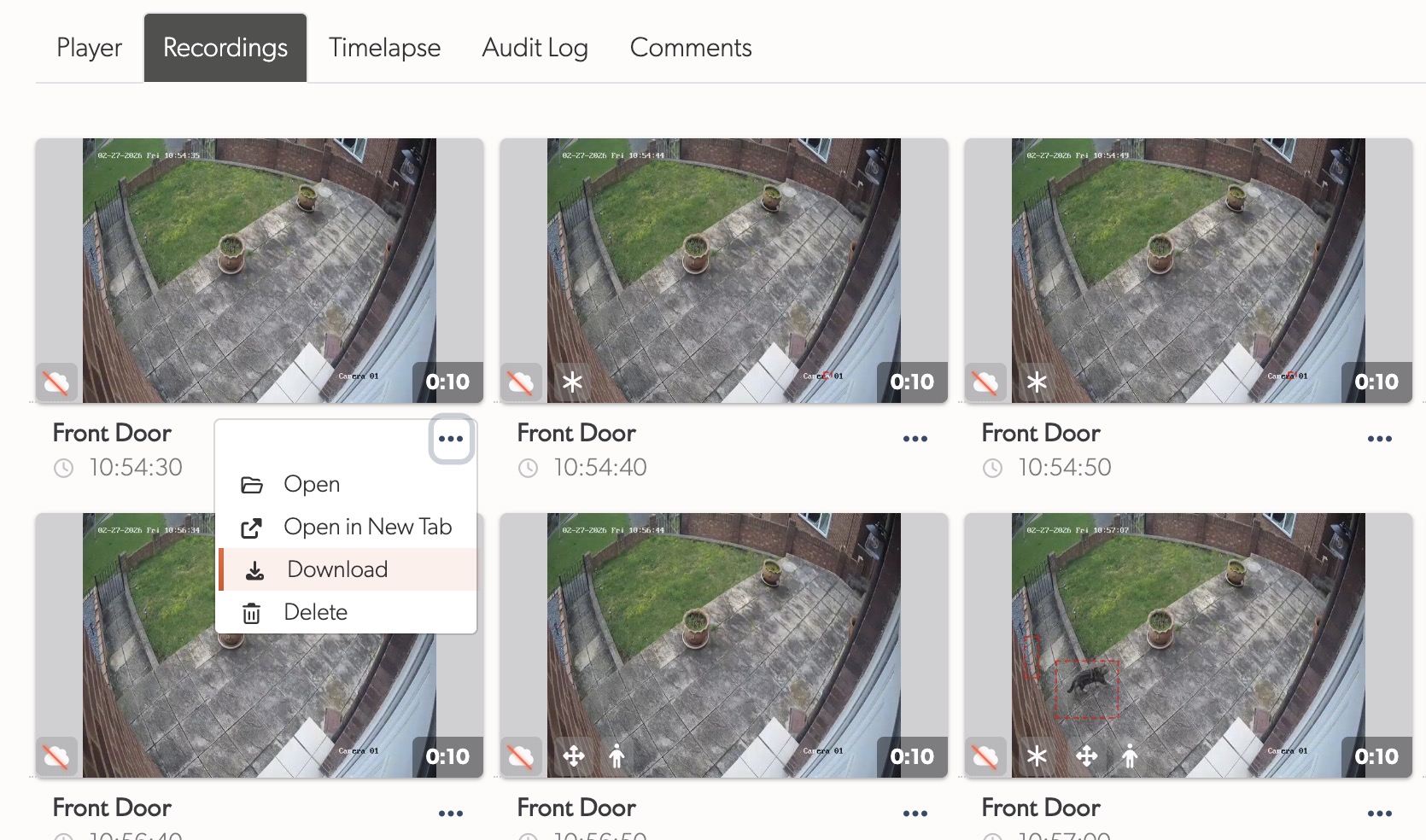This screenshot has width=1426, height=840.
Task: Select Download from the context menu
Action: 337,569
